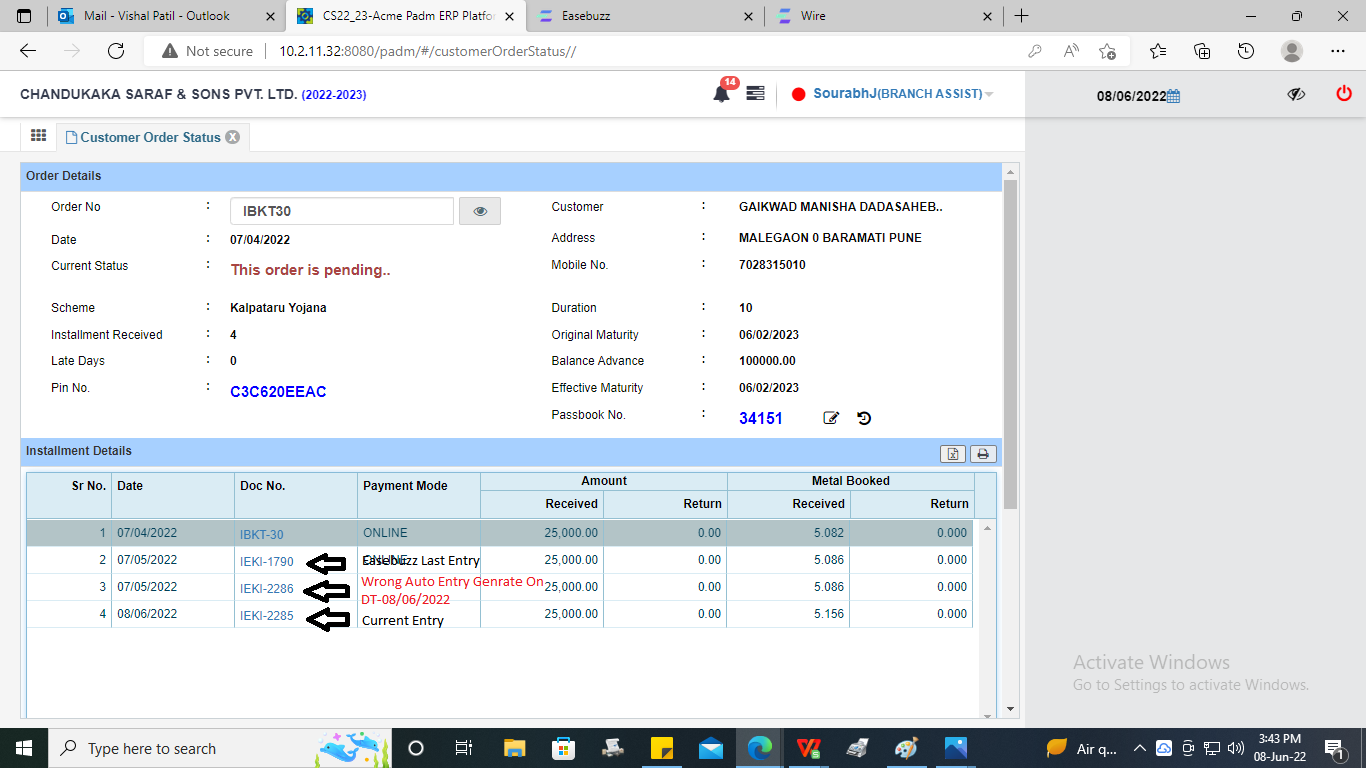1366x768 pixels.
Task: Open browser Settings and more menu
Action: (x=1338, y=51)
